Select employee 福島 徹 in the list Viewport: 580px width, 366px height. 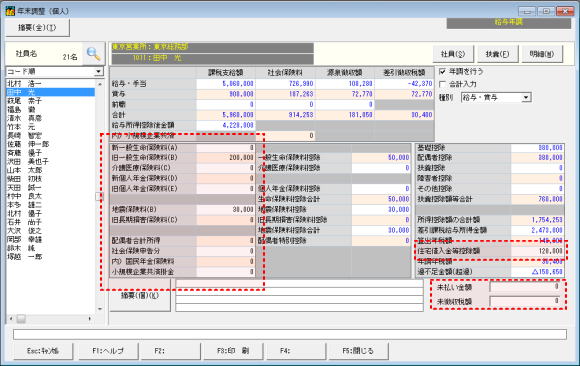pyautogui.click(x=50, y=110)
